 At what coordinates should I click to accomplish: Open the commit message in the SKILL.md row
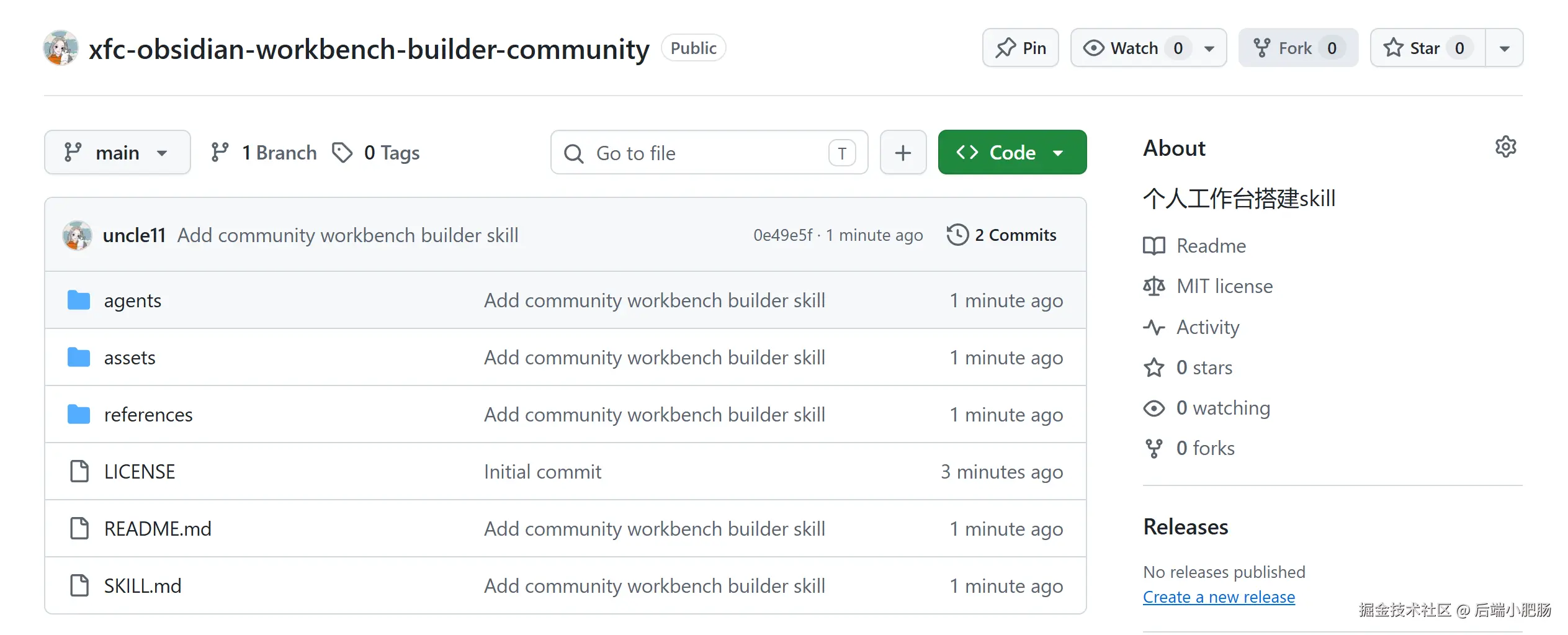pos(655,586)
